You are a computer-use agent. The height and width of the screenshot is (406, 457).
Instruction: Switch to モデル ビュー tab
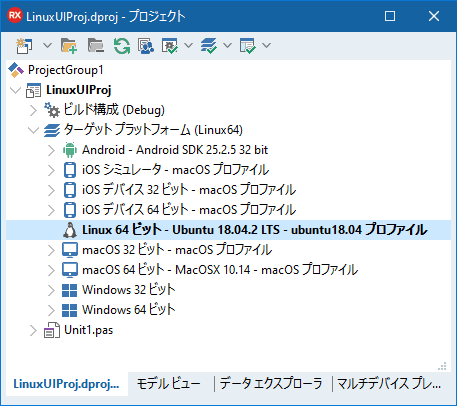169,384
